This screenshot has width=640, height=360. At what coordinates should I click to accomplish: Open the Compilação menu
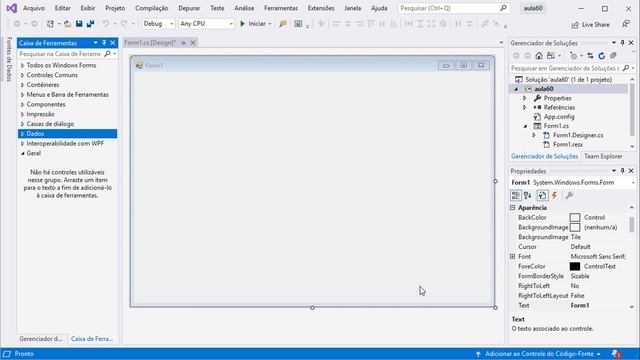(151, 8)
